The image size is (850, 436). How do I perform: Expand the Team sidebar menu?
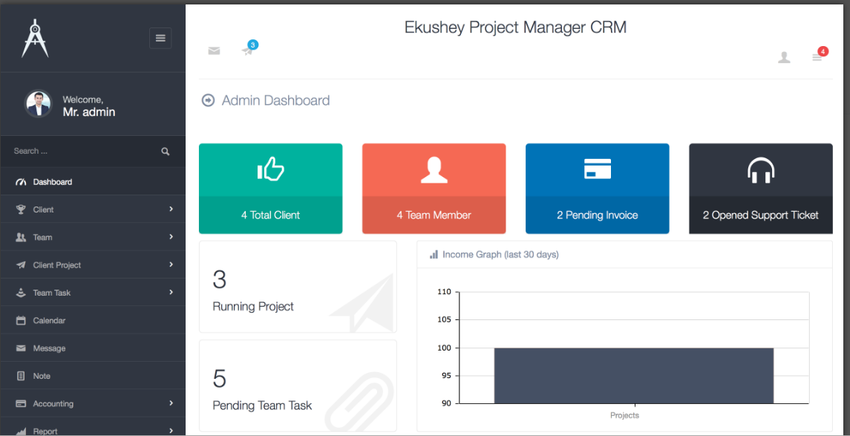(92, 238)
